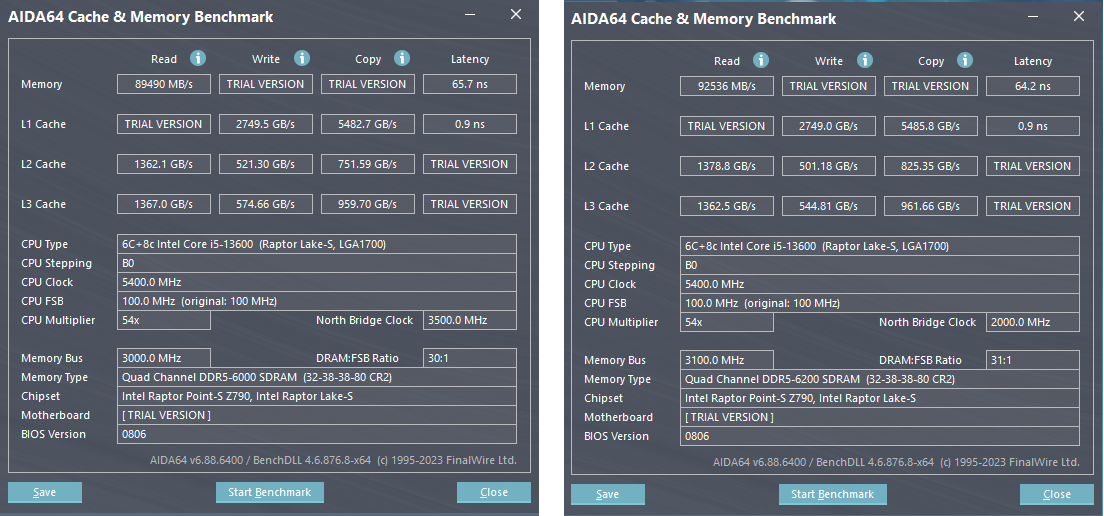Click the 5485.8 GB/s L1 copy value
The width and height of the screenshot is (1104, 516).
(x=931, y=126)
